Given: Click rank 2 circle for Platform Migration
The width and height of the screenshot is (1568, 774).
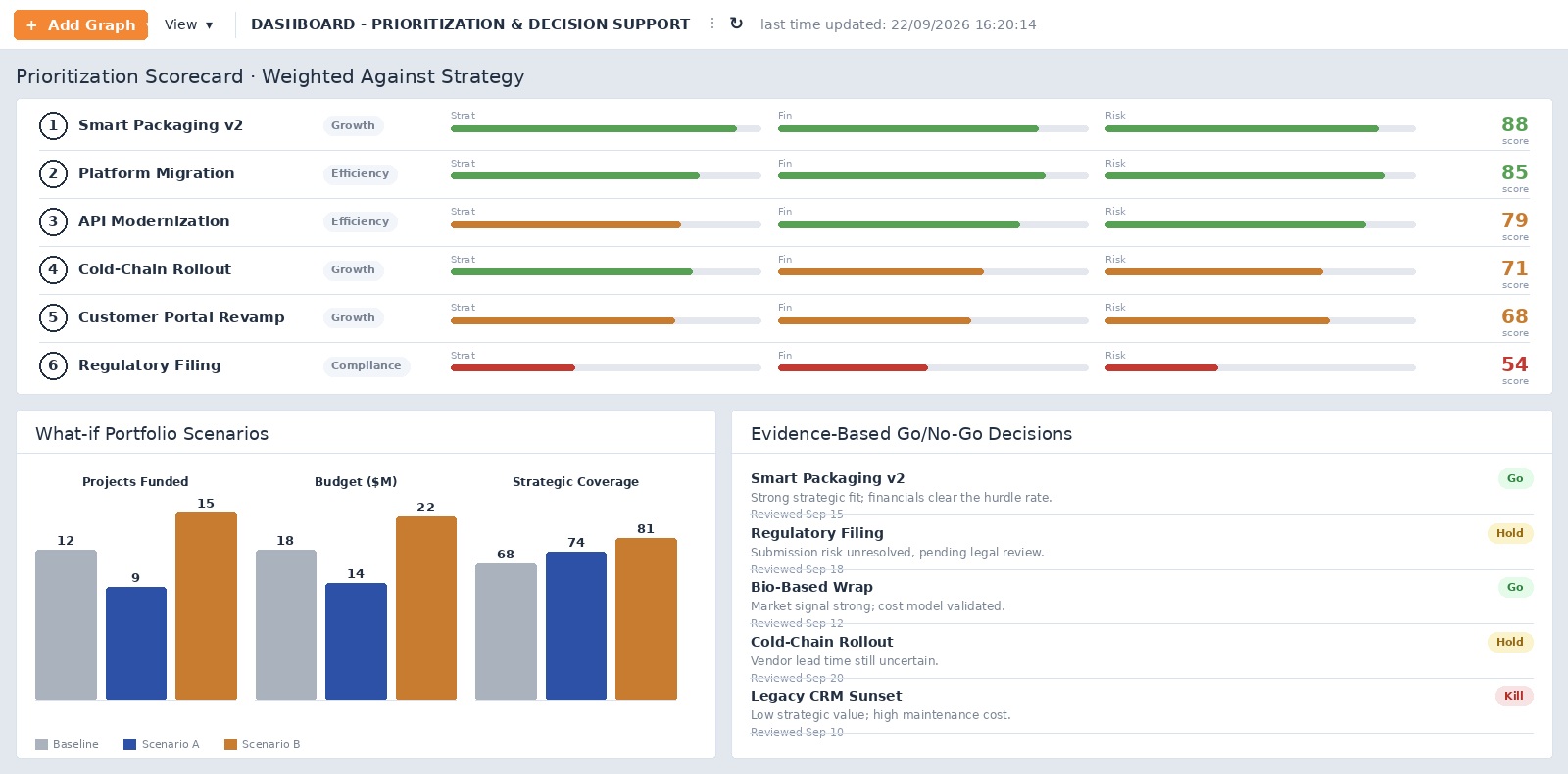Looking at the screenshot, I should (53, 173).
